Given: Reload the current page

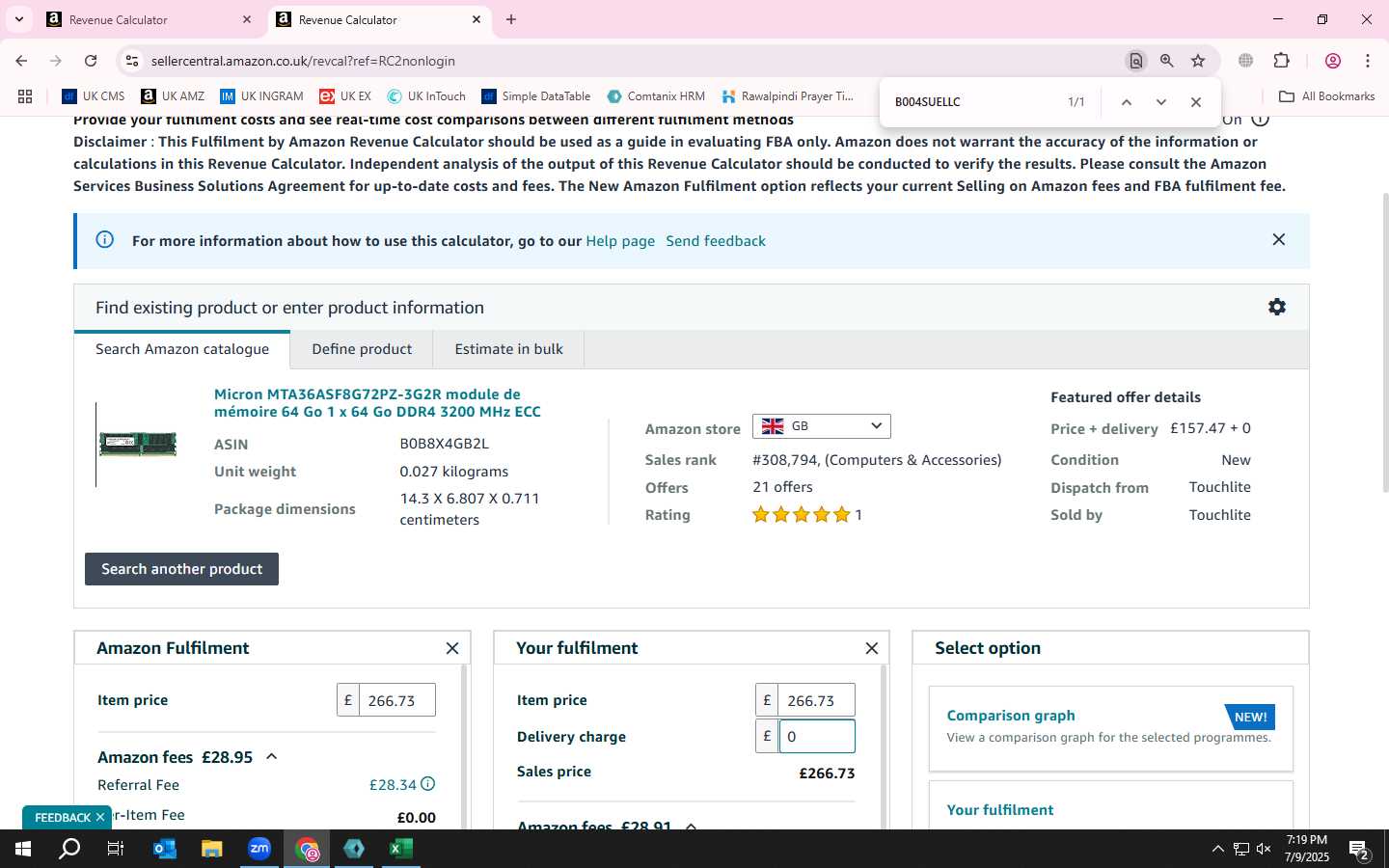Looking at the screenshot, I should 91,61.
